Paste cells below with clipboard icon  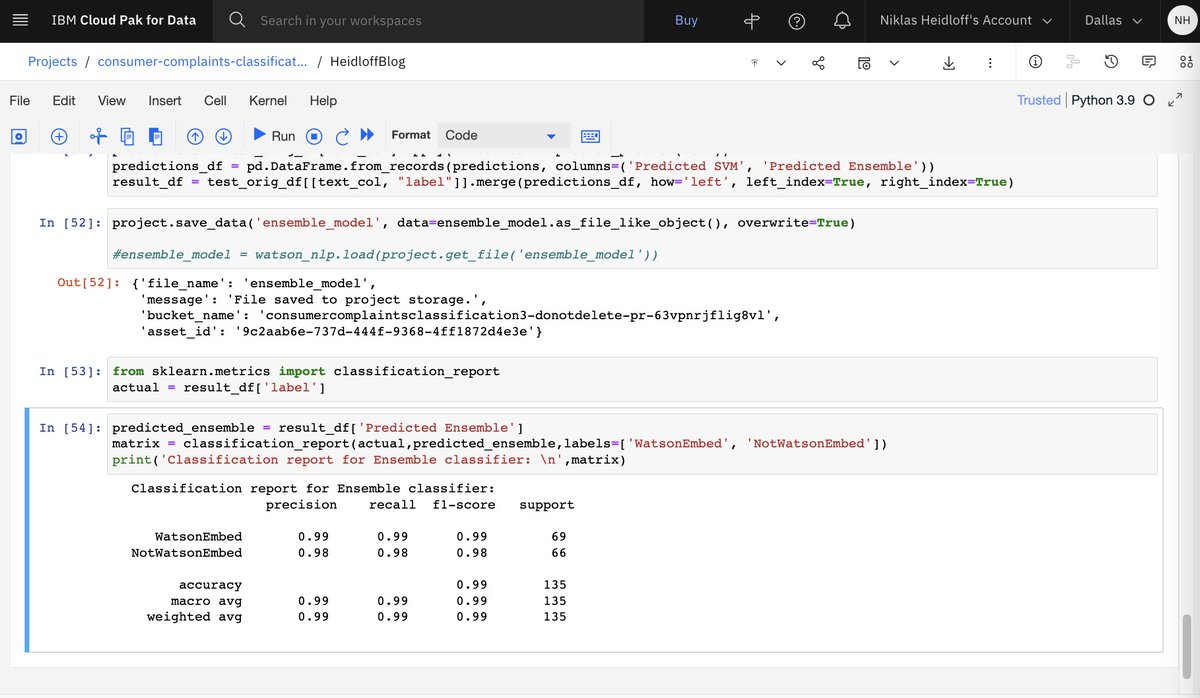click(x=155, y=135)
